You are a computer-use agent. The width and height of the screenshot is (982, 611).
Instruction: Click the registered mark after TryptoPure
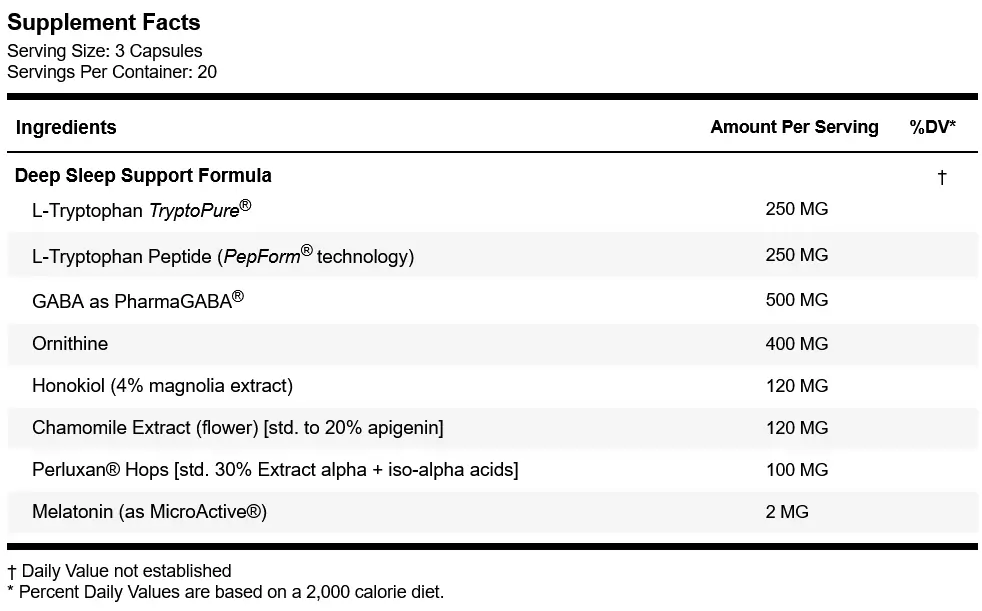246,205
